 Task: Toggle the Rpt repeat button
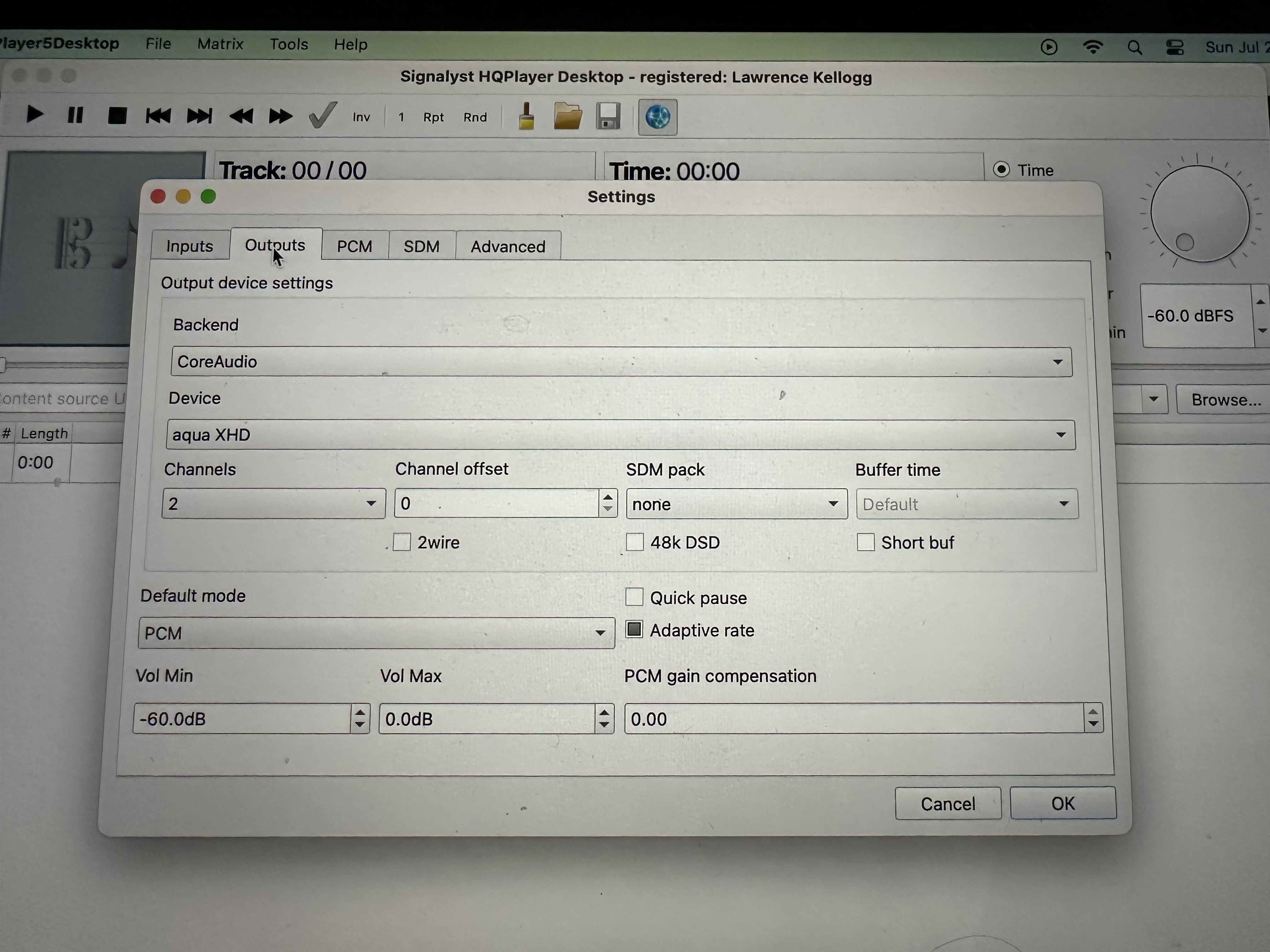point(433,117)
